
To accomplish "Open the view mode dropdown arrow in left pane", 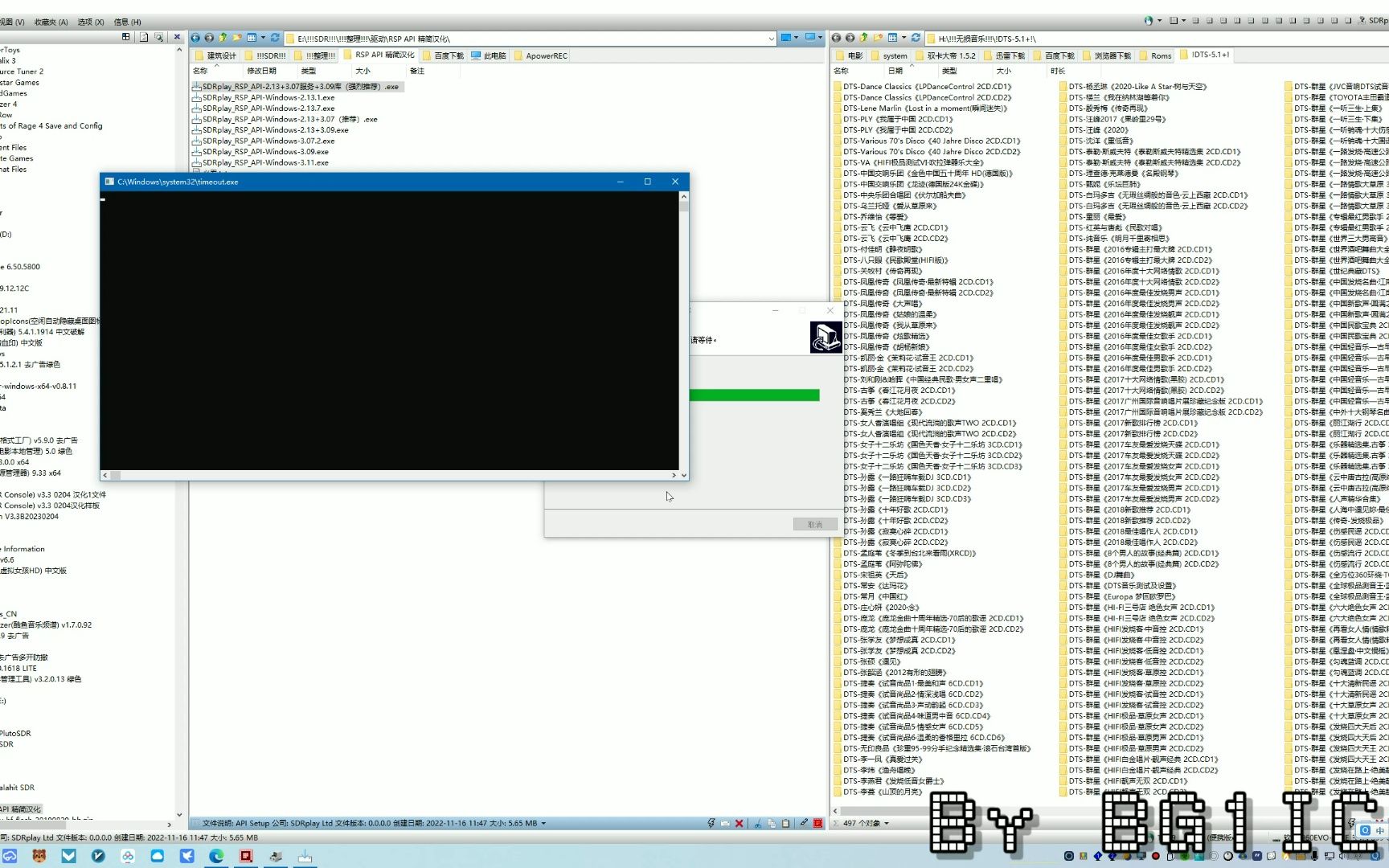I will (x=262, y=38).
